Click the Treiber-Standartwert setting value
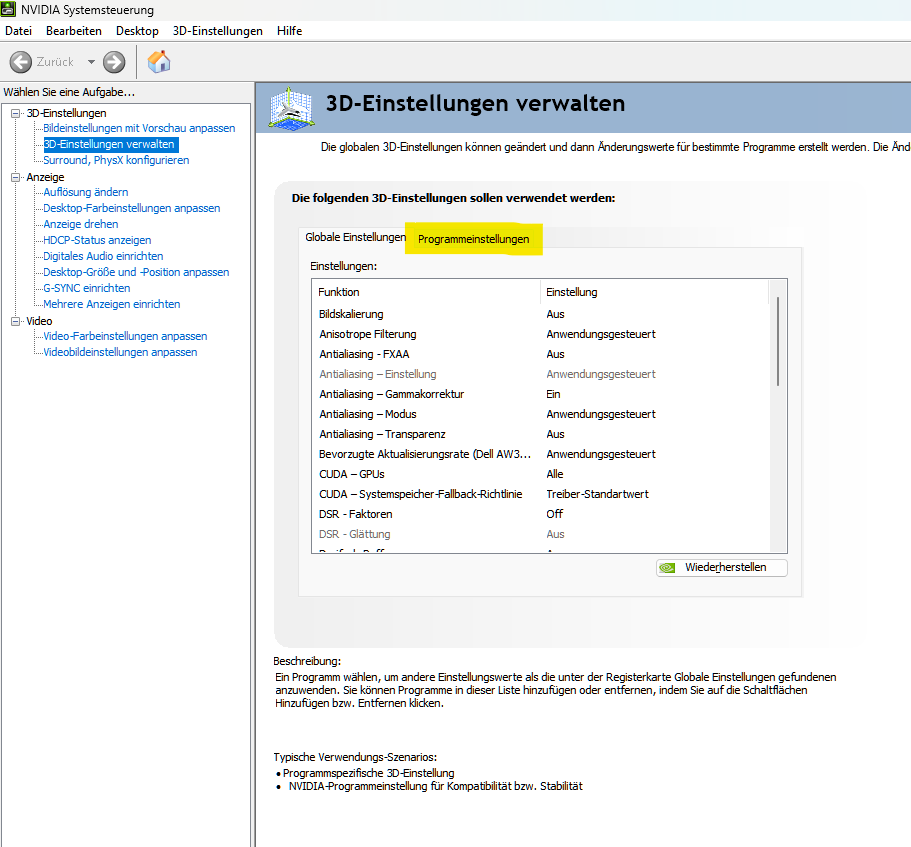The width and height of the screenshot is (911, 847). pyautogui.click(x=597, y=494)
